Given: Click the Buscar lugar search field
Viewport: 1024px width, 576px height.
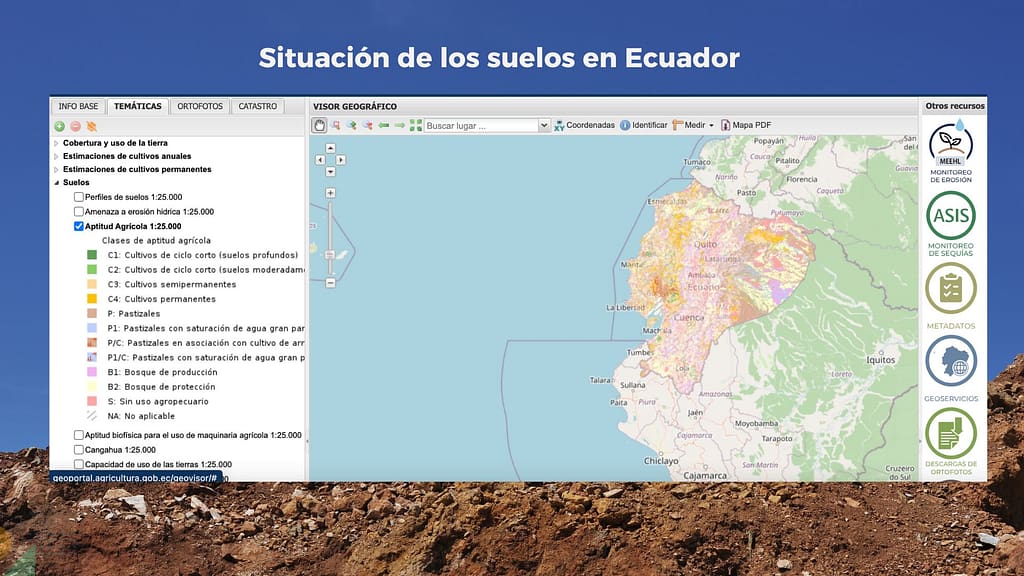Looking at the screenshot, I should click(x=480, y=125).
